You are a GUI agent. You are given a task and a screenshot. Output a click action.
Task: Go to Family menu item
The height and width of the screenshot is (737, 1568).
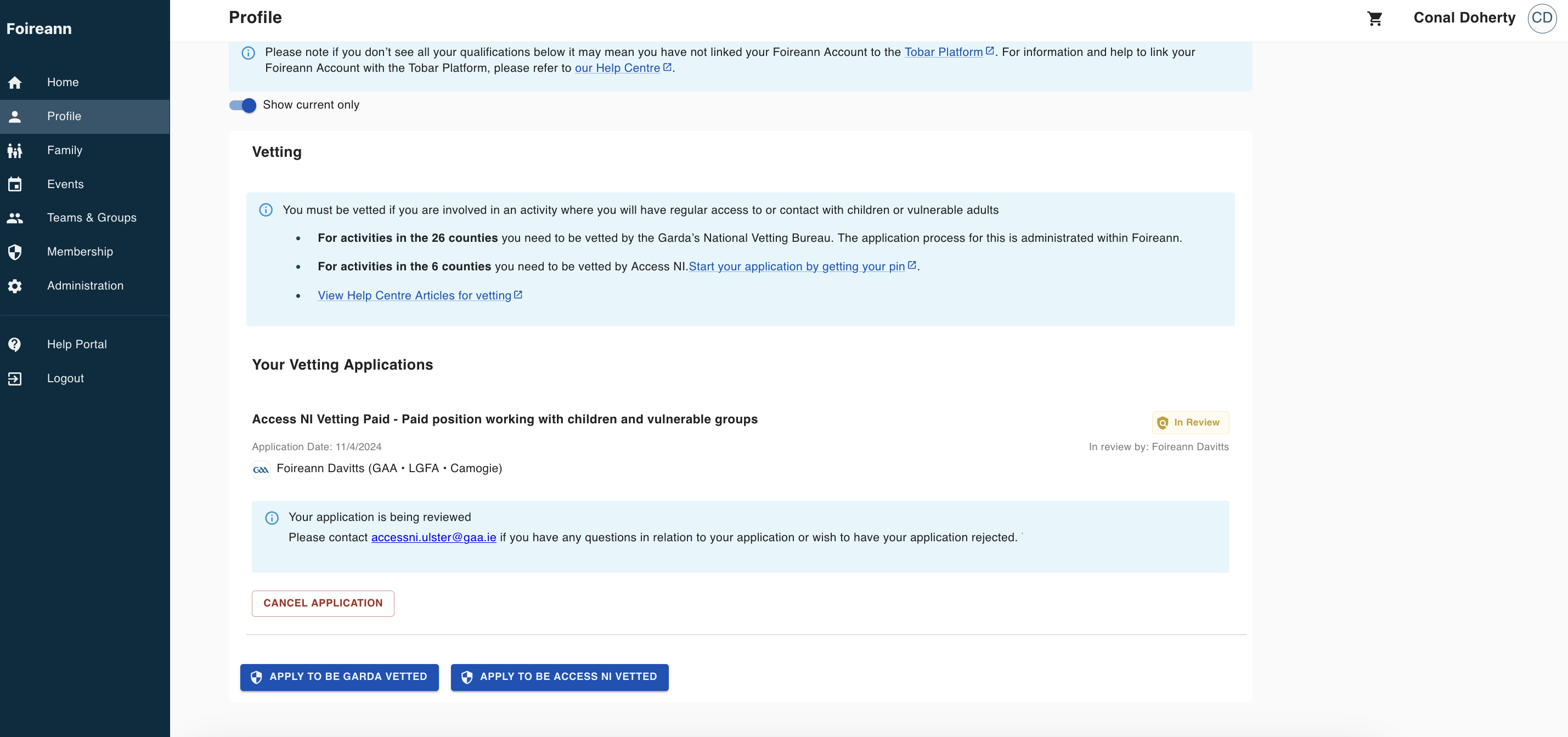click(x=85, y=150)
